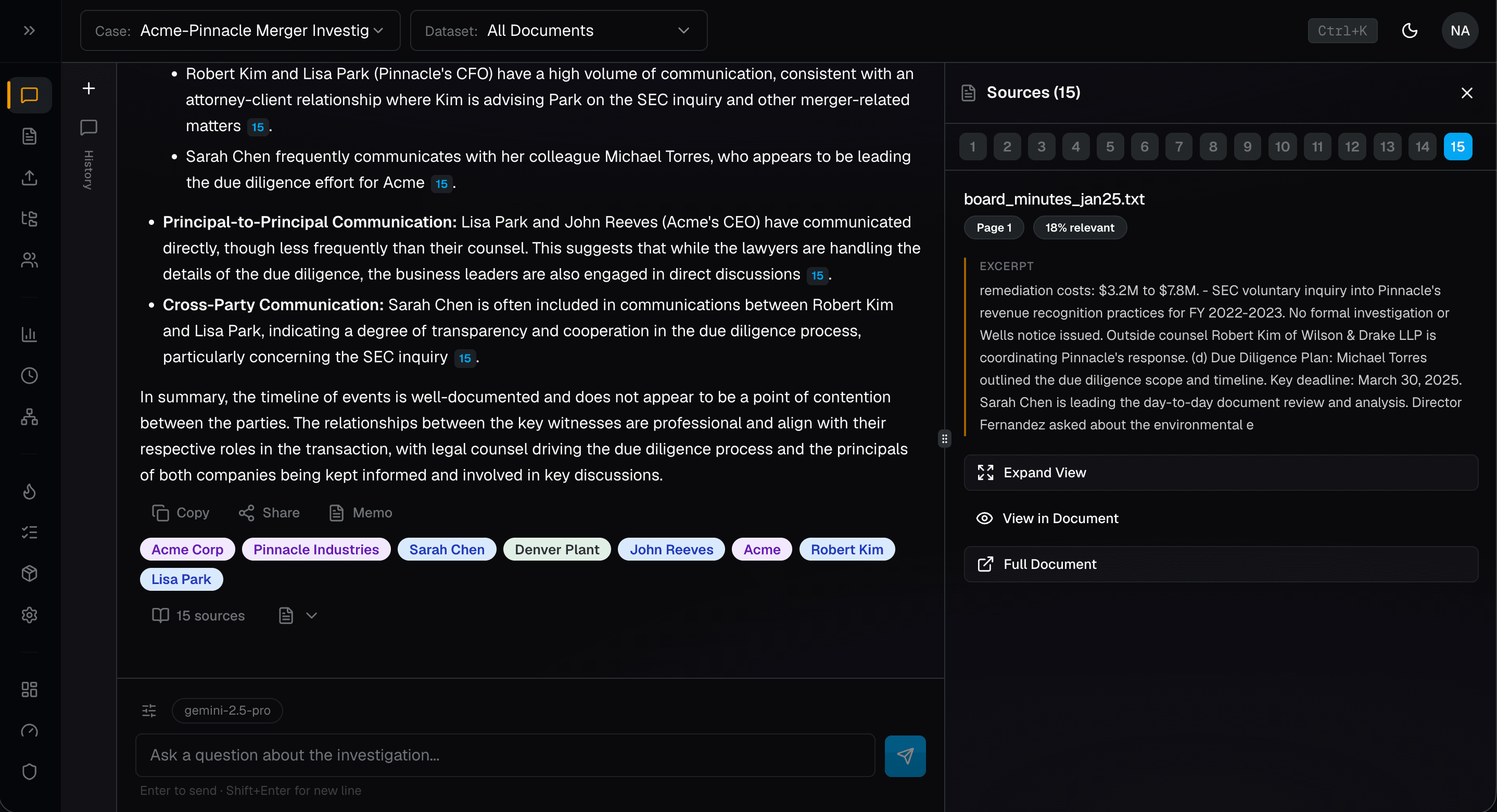Viewport: 1497px width, 812px height.
Task: Open the clock timeline icon in sidebar
Action: 30,375
